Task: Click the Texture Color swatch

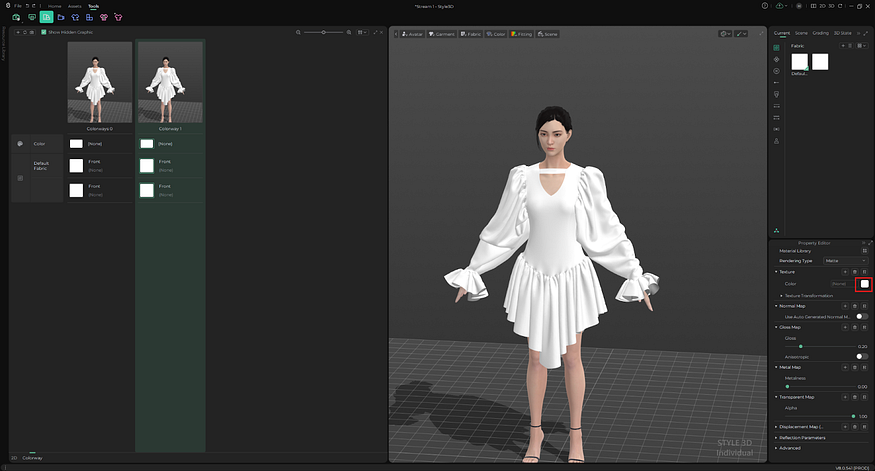Action: [864, 284]
